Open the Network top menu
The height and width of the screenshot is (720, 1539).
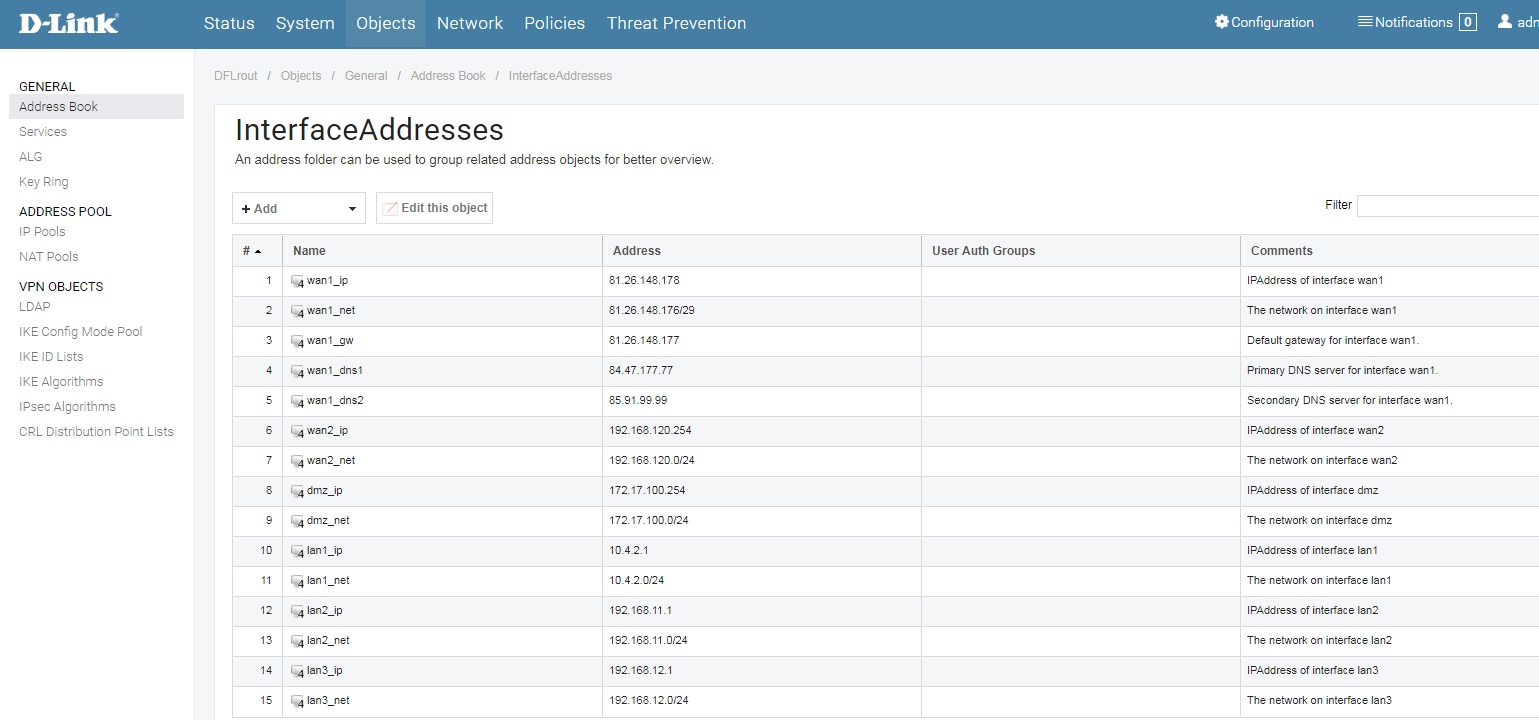[469, 23]
